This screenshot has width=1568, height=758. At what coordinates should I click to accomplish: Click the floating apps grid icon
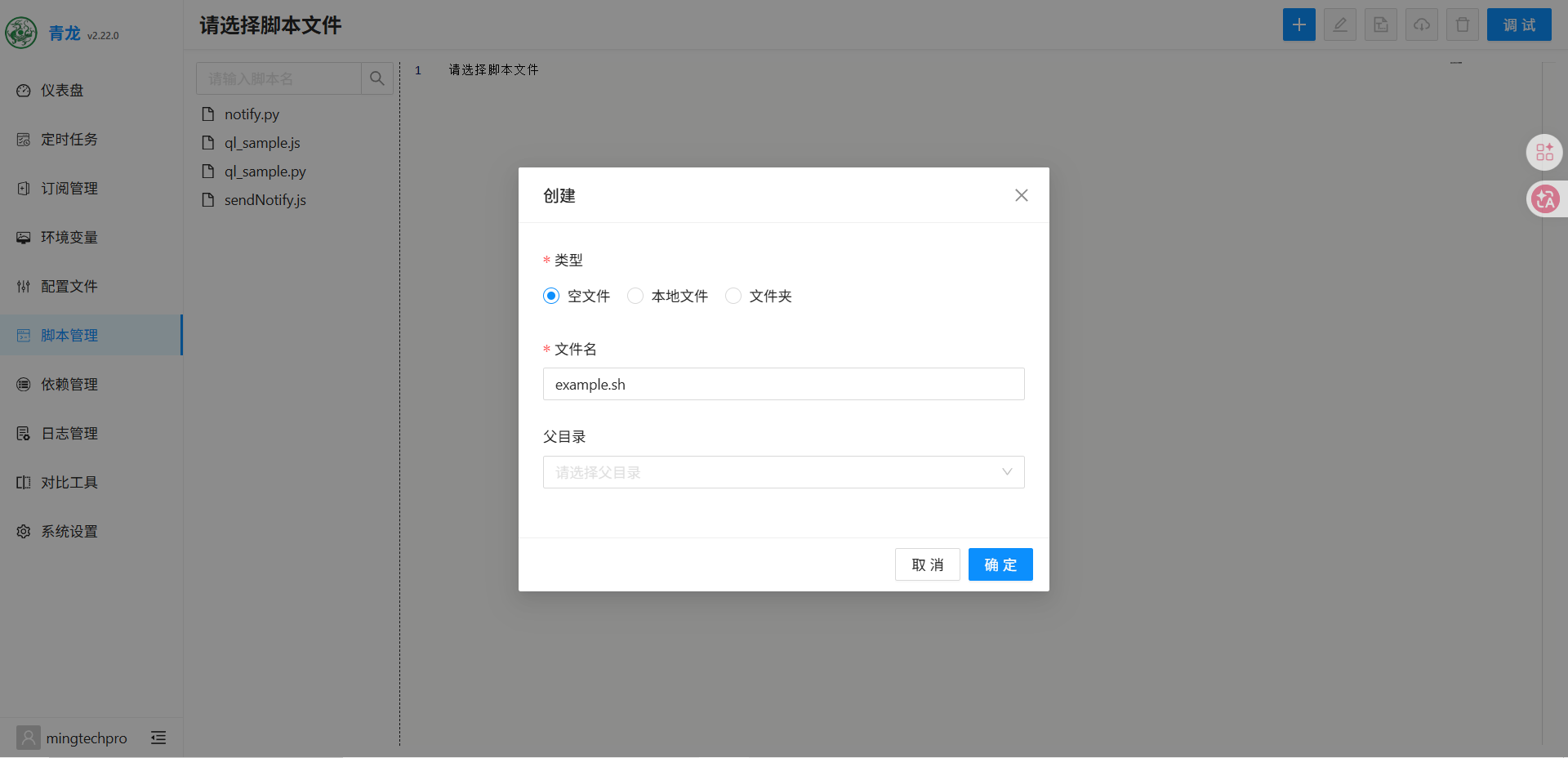(x=1544, y=152)
